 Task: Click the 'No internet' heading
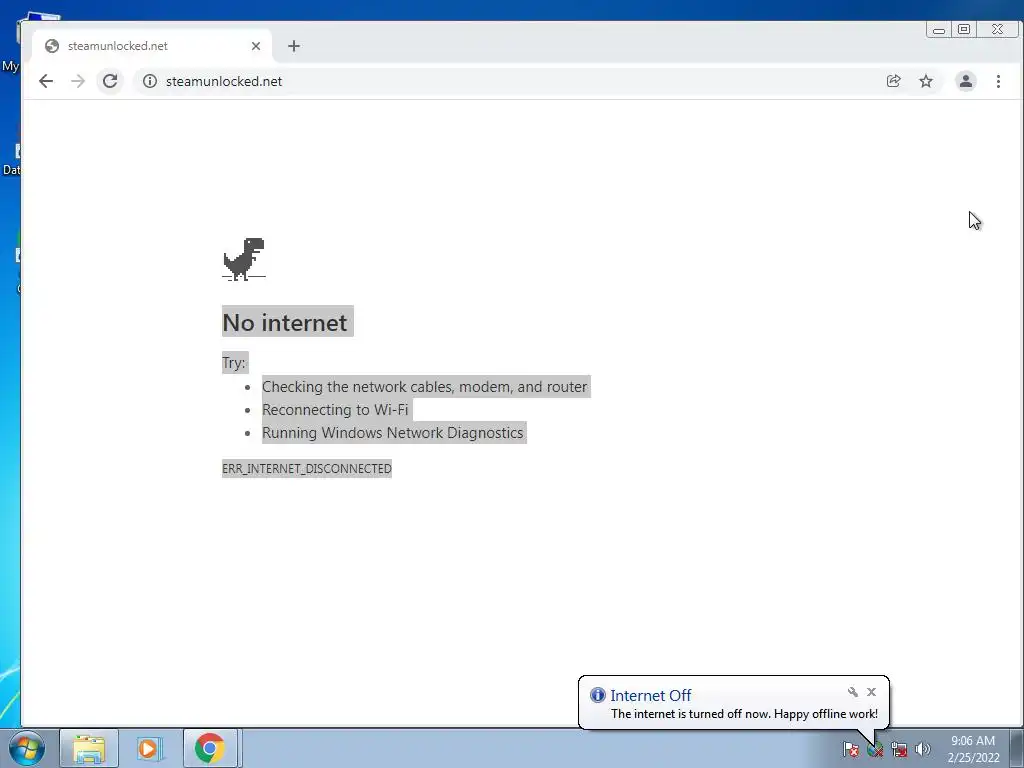pos(285,323)
